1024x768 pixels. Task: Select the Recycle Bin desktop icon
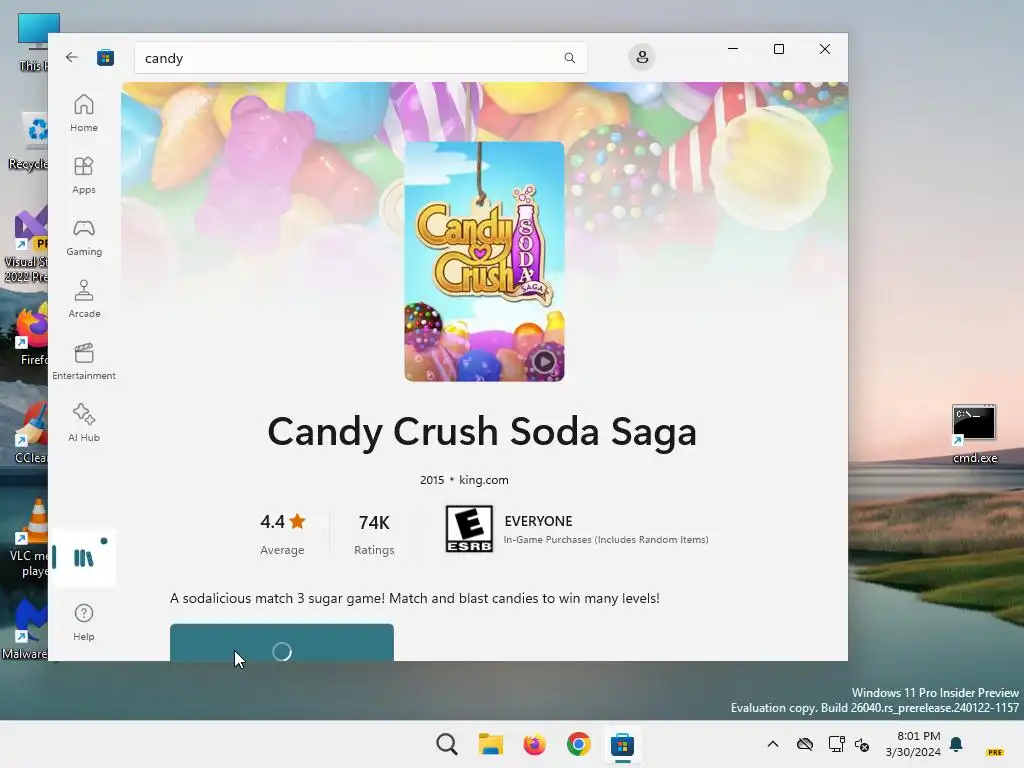click(x=27, y=140)
